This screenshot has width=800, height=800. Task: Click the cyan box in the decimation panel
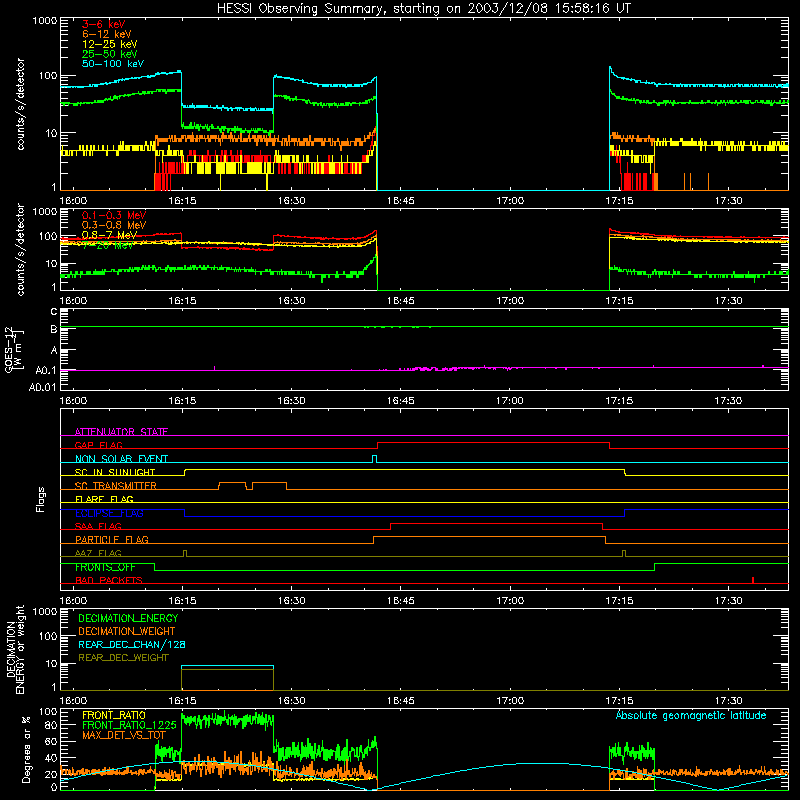pyautogui.click(x=228, y=666)
